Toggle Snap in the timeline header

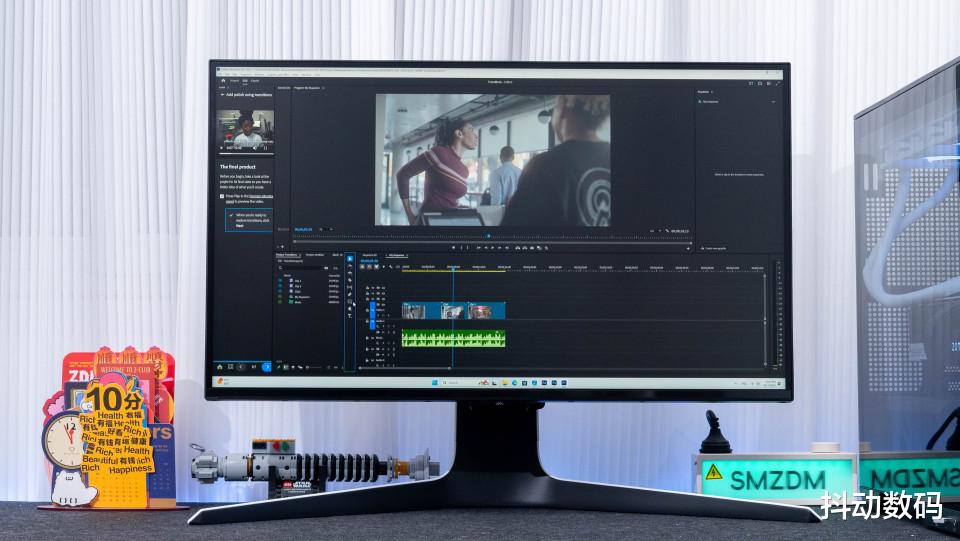pos(369,267)
